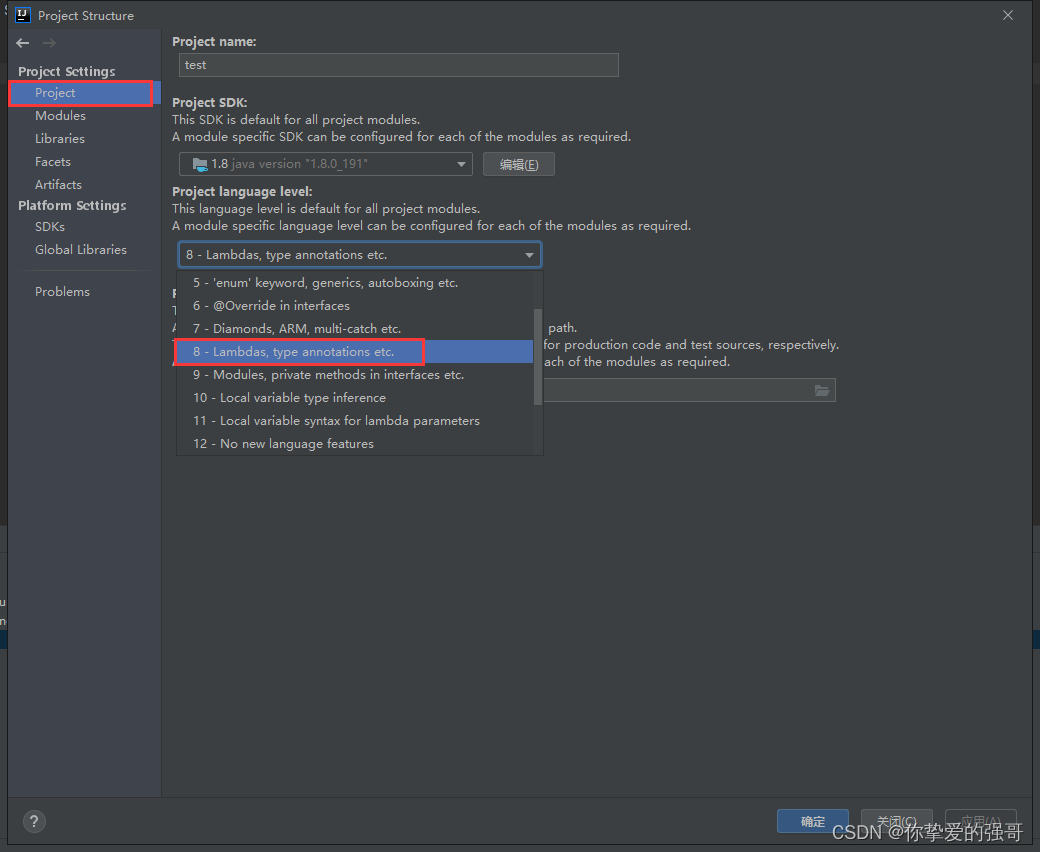Expand the Project SDK dropdown arrow
Viewport: 1040px width, 852px height.
tap(461, 164)
